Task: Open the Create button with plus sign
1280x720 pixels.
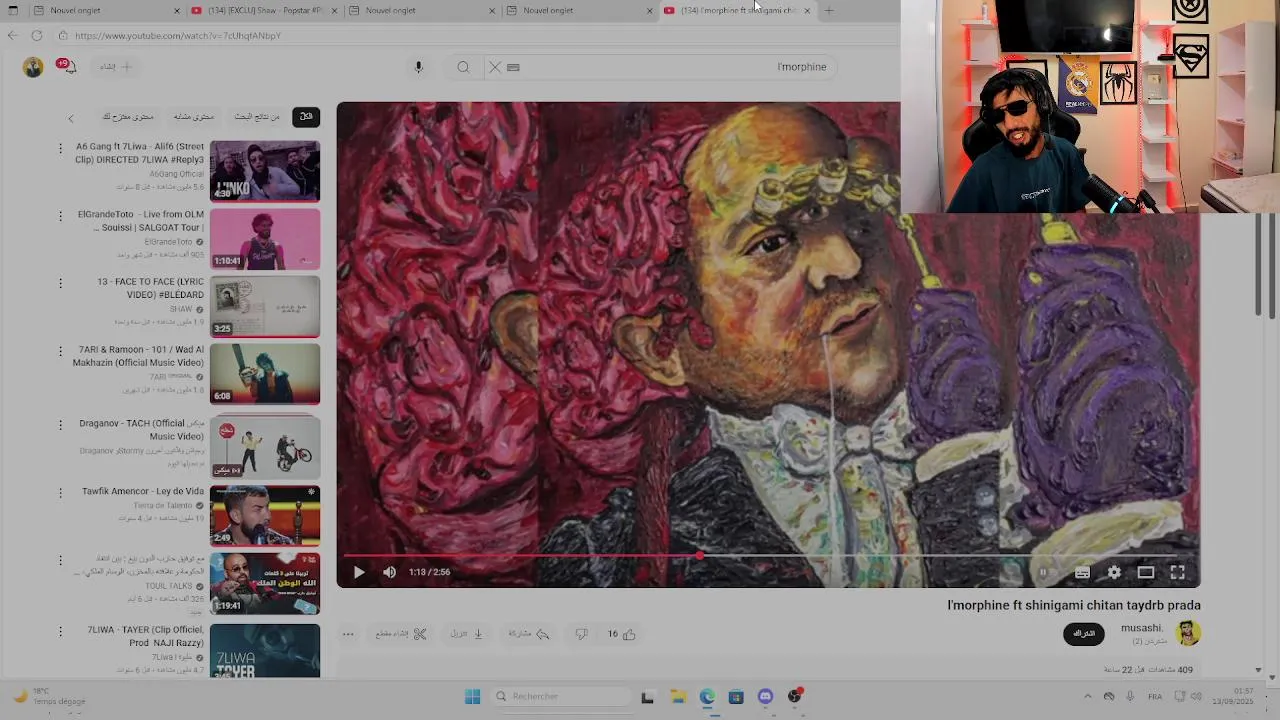Action: pos(116,67)
